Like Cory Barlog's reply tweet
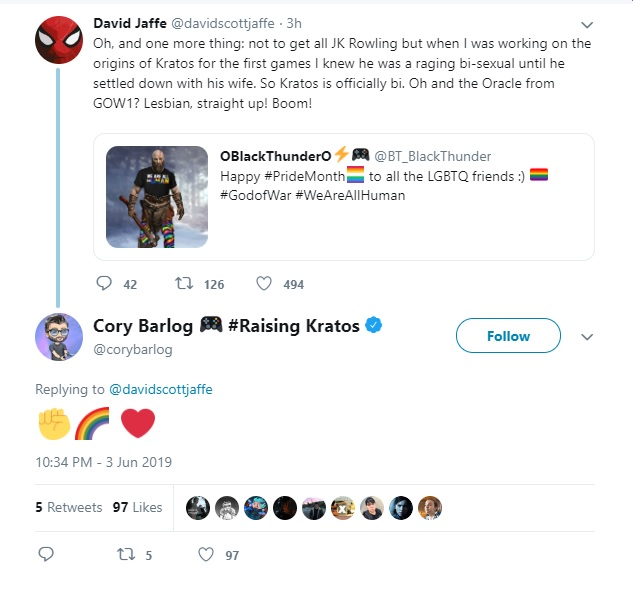The width and height of the screenshot is (633, 590). point(206,554)
